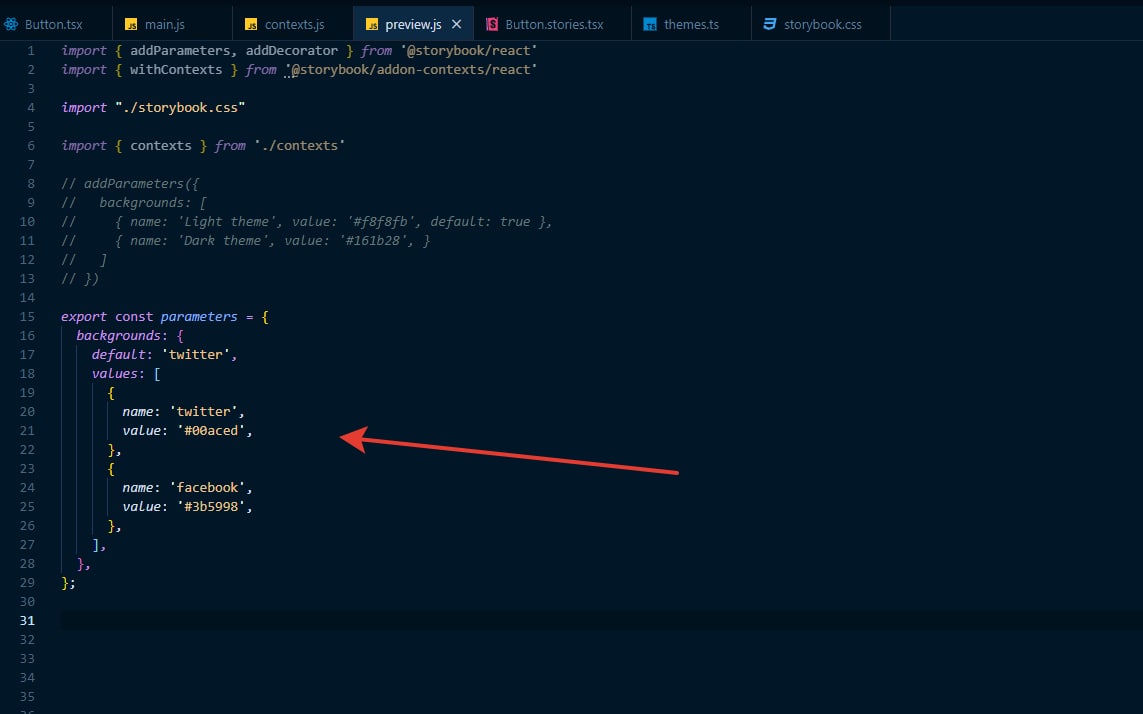Open the themes.ts tab
Image resolution: width=1143 pixels, height=714 pixels.
[691, 24]
